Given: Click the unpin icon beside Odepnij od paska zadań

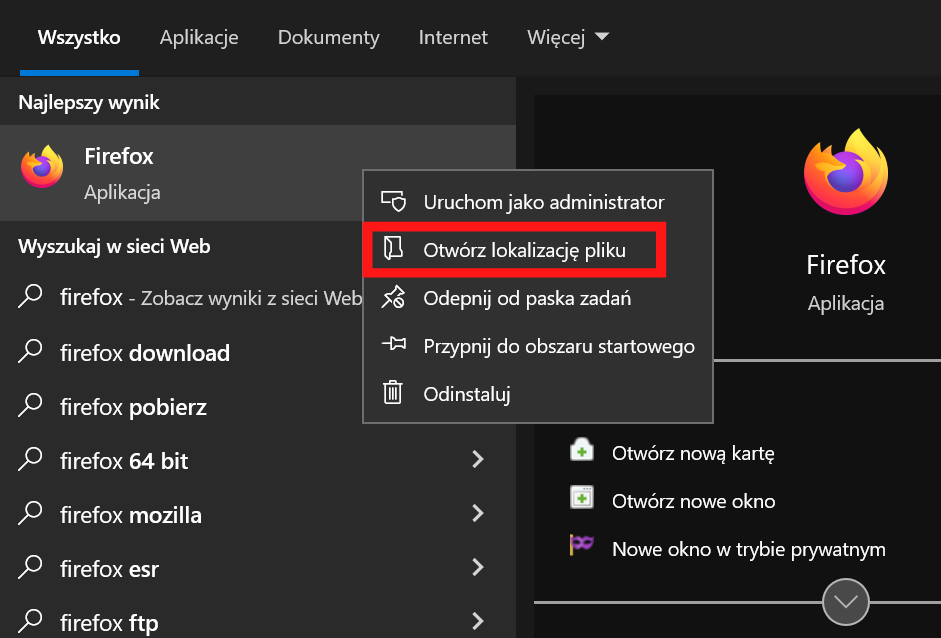Looking at the screenshot, I should (x=393, y=297).
